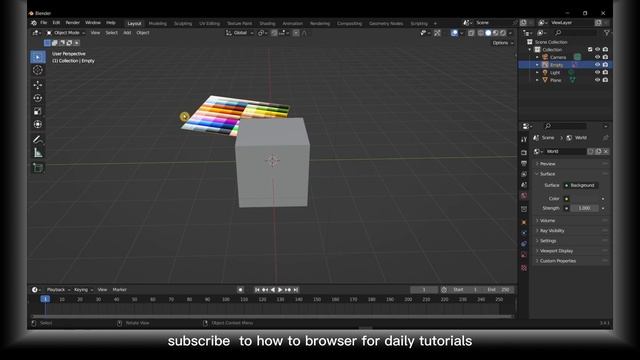Open the Edit menu

56,23
